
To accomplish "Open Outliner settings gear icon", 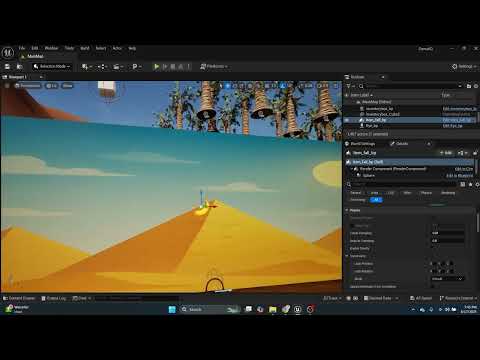I will click(x=476, y=86).
